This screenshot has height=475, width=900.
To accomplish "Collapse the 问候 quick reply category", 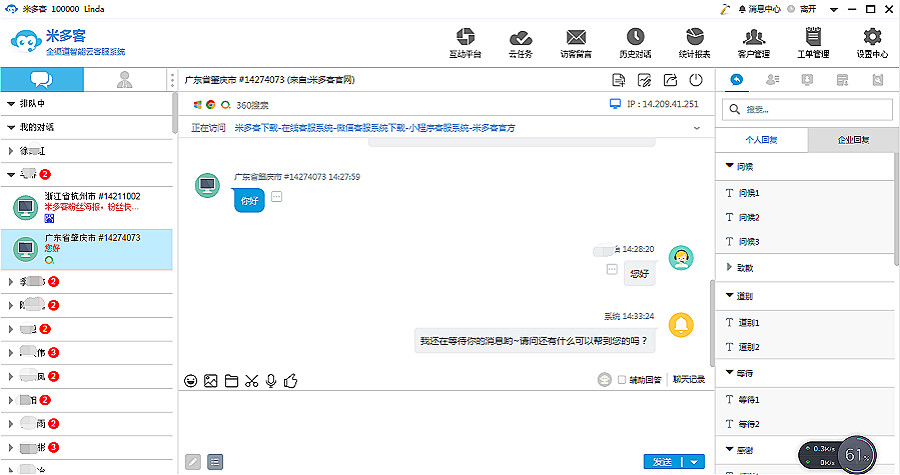I will (730, 166).
